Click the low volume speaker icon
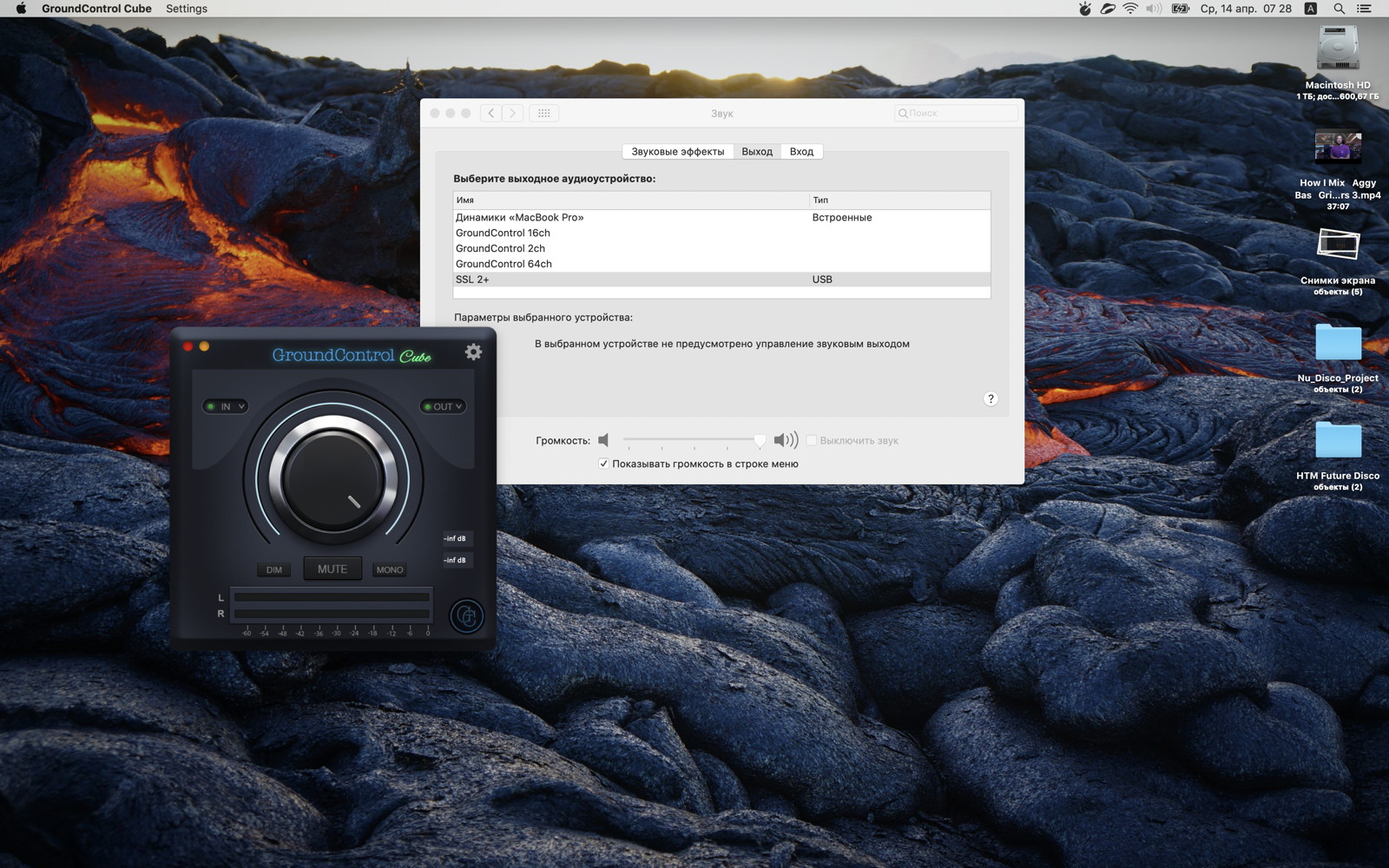Image resolution: width=1389 pixels, height=868 pixels. pyautogui.click(x=603, y=440)
